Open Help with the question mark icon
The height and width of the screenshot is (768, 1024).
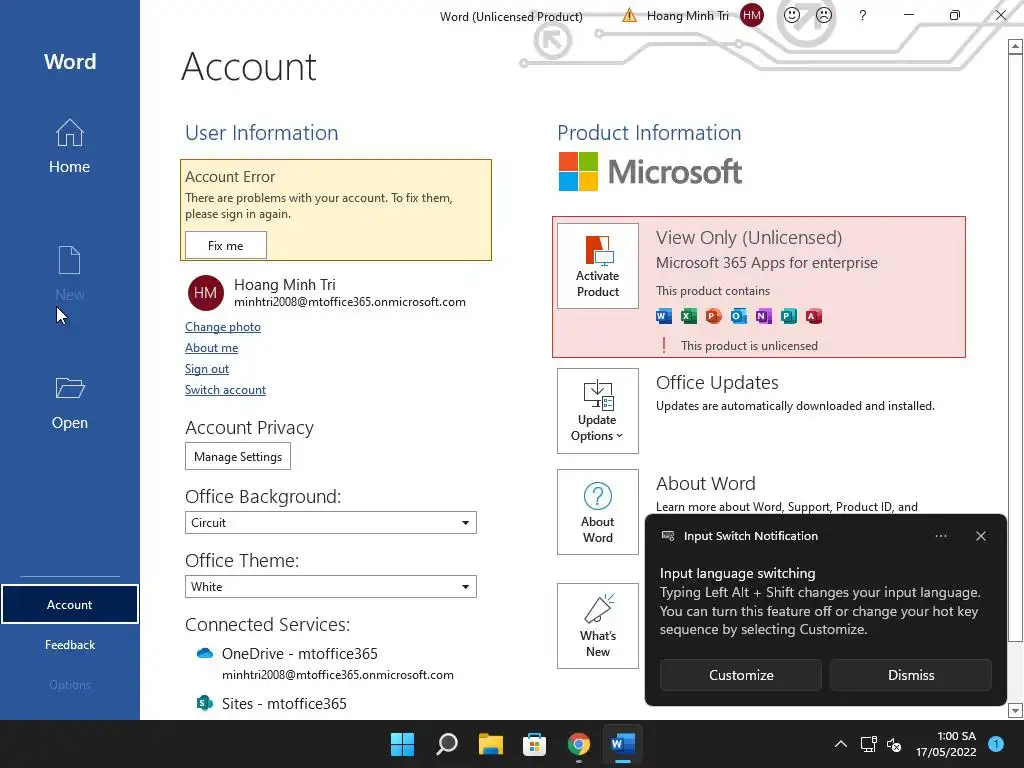pyautogui.click(x=863, y=15)
